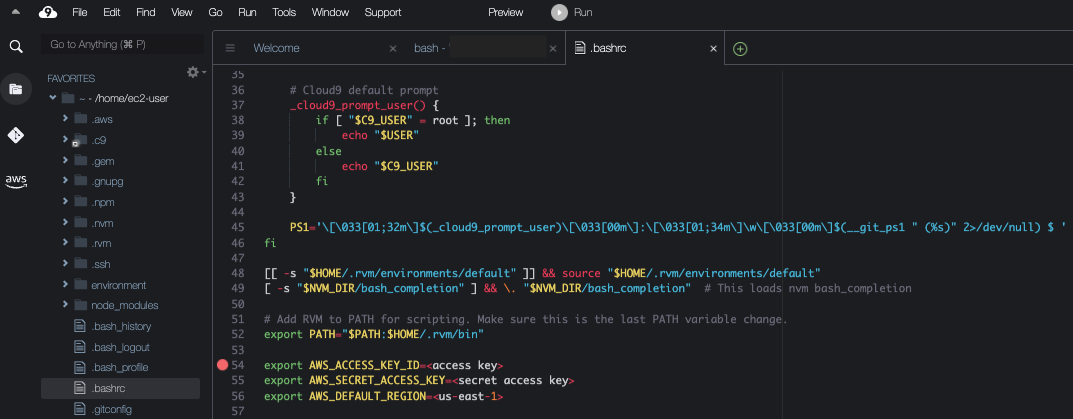Click the AWS_ACCESS_KEY_ID export line
This screenshot has height=419, width=1073.
[384, 365]
